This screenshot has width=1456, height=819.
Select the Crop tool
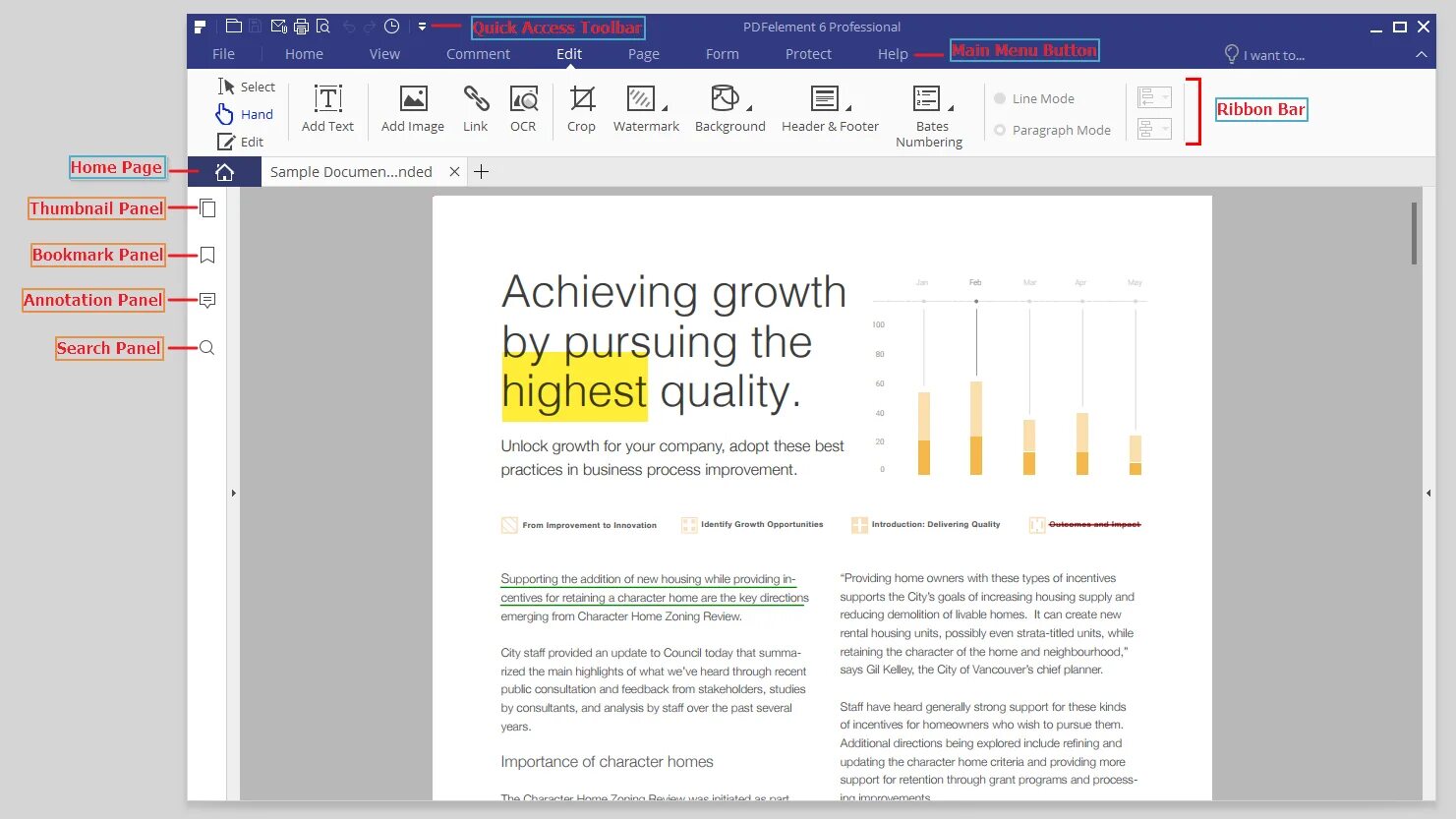[x=581, y=108]
